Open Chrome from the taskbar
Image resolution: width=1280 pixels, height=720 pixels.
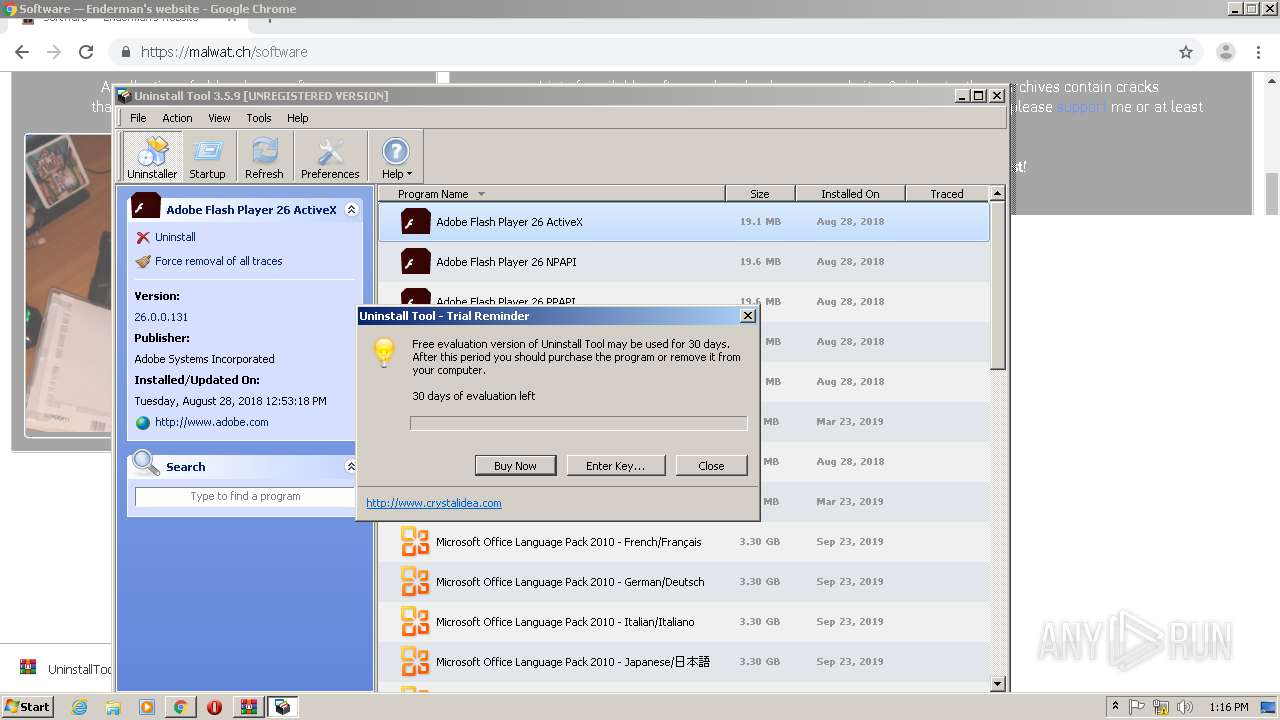point(180,707)
